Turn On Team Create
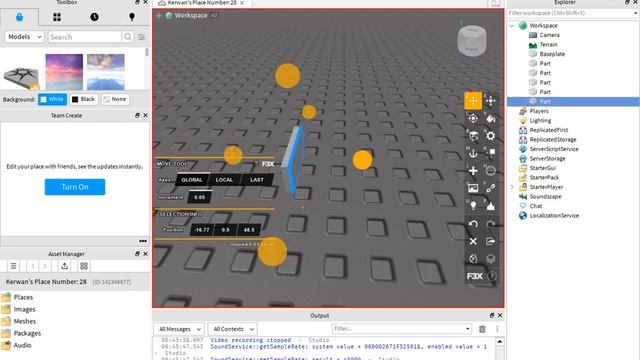This screenshot has width=640, height=360. pyautogui.click(x=75, y=187)
